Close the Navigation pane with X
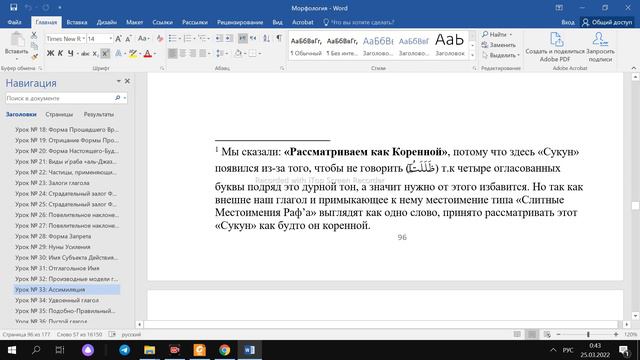This screenshot has width=640, height=360. [127, 81]
